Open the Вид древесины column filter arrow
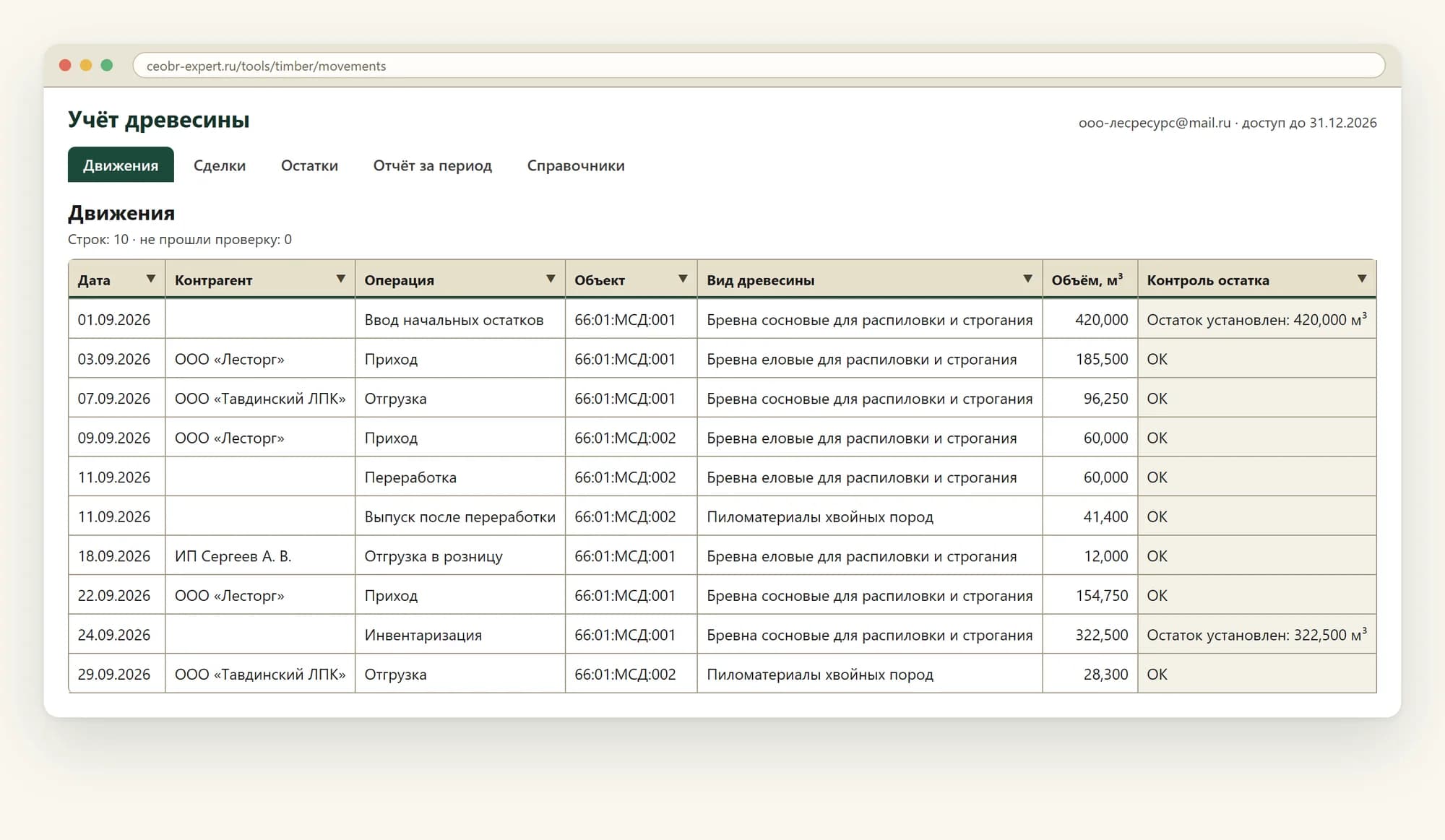This screenshot has height=840, width=1445. pos(1027,279)
